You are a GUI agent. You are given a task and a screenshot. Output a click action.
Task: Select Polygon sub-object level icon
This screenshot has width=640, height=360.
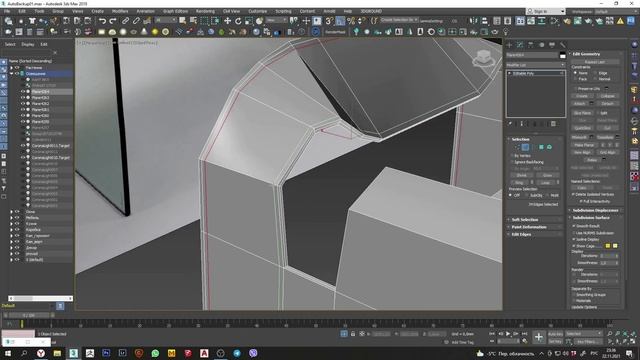(541, 147)
